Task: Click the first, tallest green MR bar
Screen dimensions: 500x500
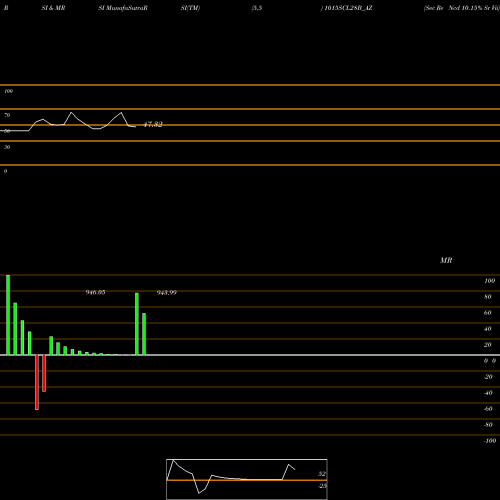Action: (x=8, y=315)
